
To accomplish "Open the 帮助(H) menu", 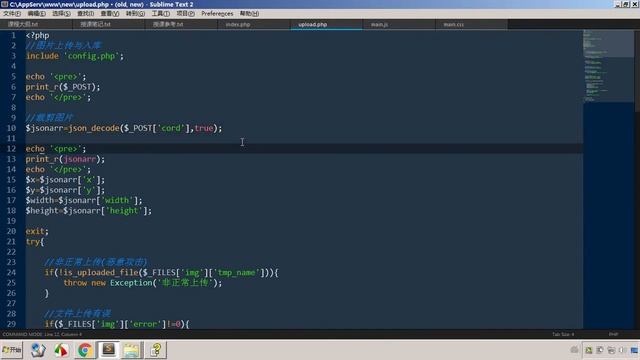I will click(x=249, y=13).
